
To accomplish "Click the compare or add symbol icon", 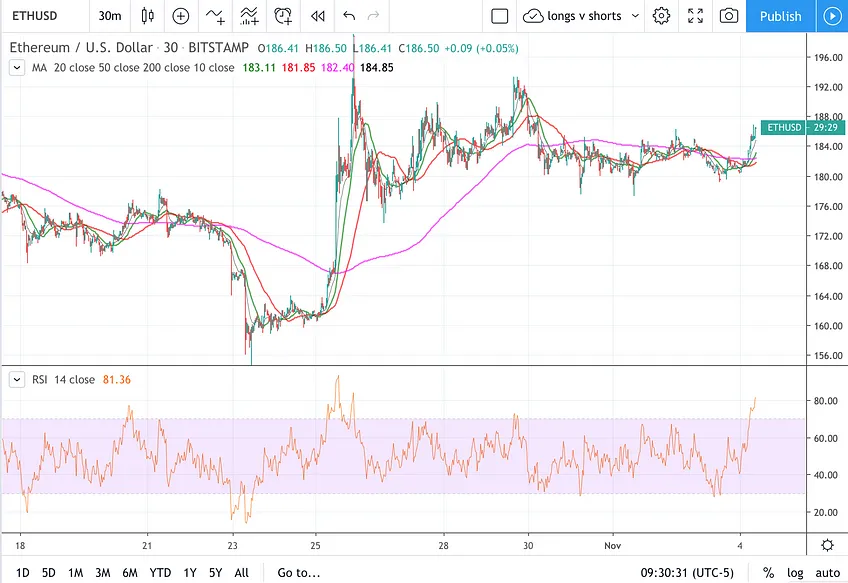I will [181, 16].
